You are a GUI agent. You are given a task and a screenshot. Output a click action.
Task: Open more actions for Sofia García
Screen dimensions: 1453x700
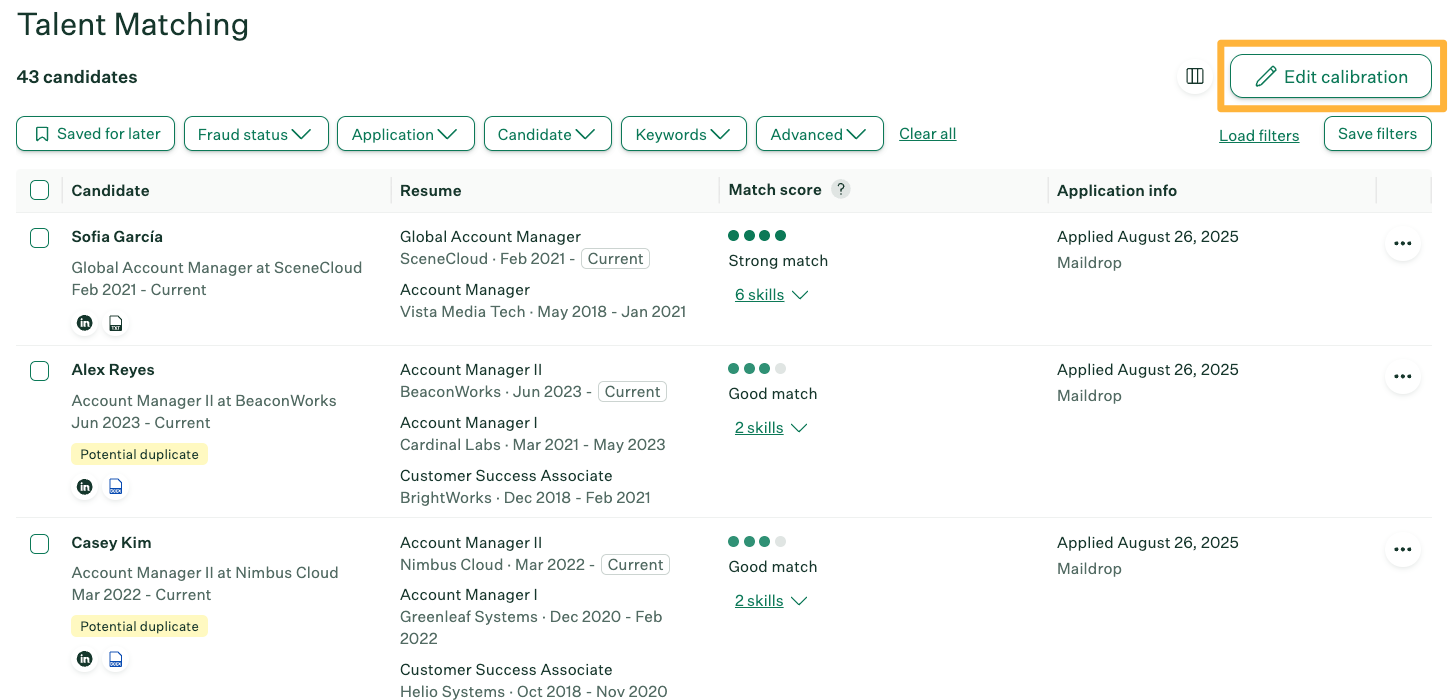click(1402, 243)
